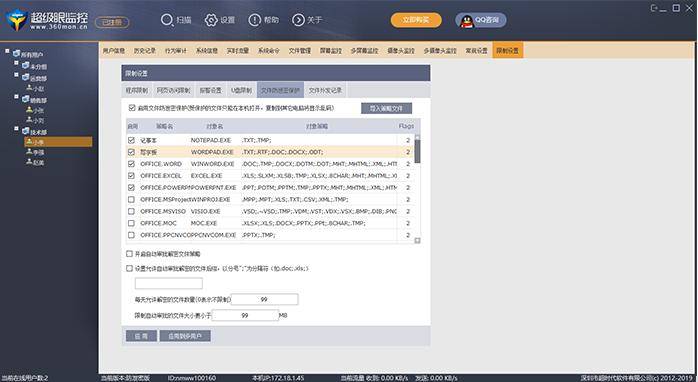Open the U盘限制 sub-tab
This screenshot has width=698, height=382.
[241, 90]
